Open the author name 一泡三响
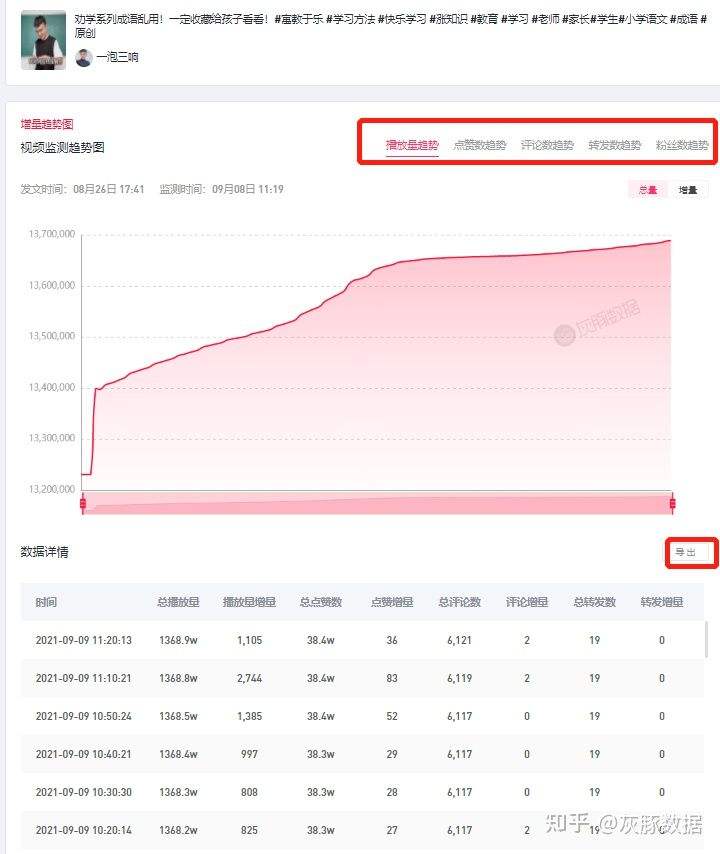Image resolution: width=720 pixels, height=854 pixels. (x=117, y=58)
